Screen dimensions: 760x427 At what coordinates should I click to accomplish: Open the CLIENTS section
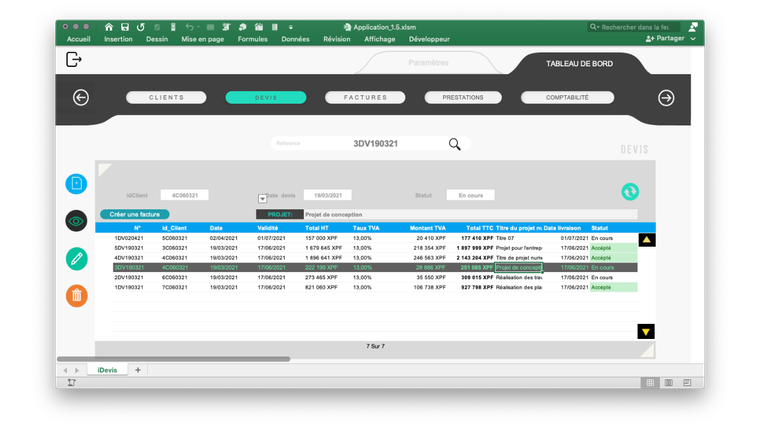166,97
